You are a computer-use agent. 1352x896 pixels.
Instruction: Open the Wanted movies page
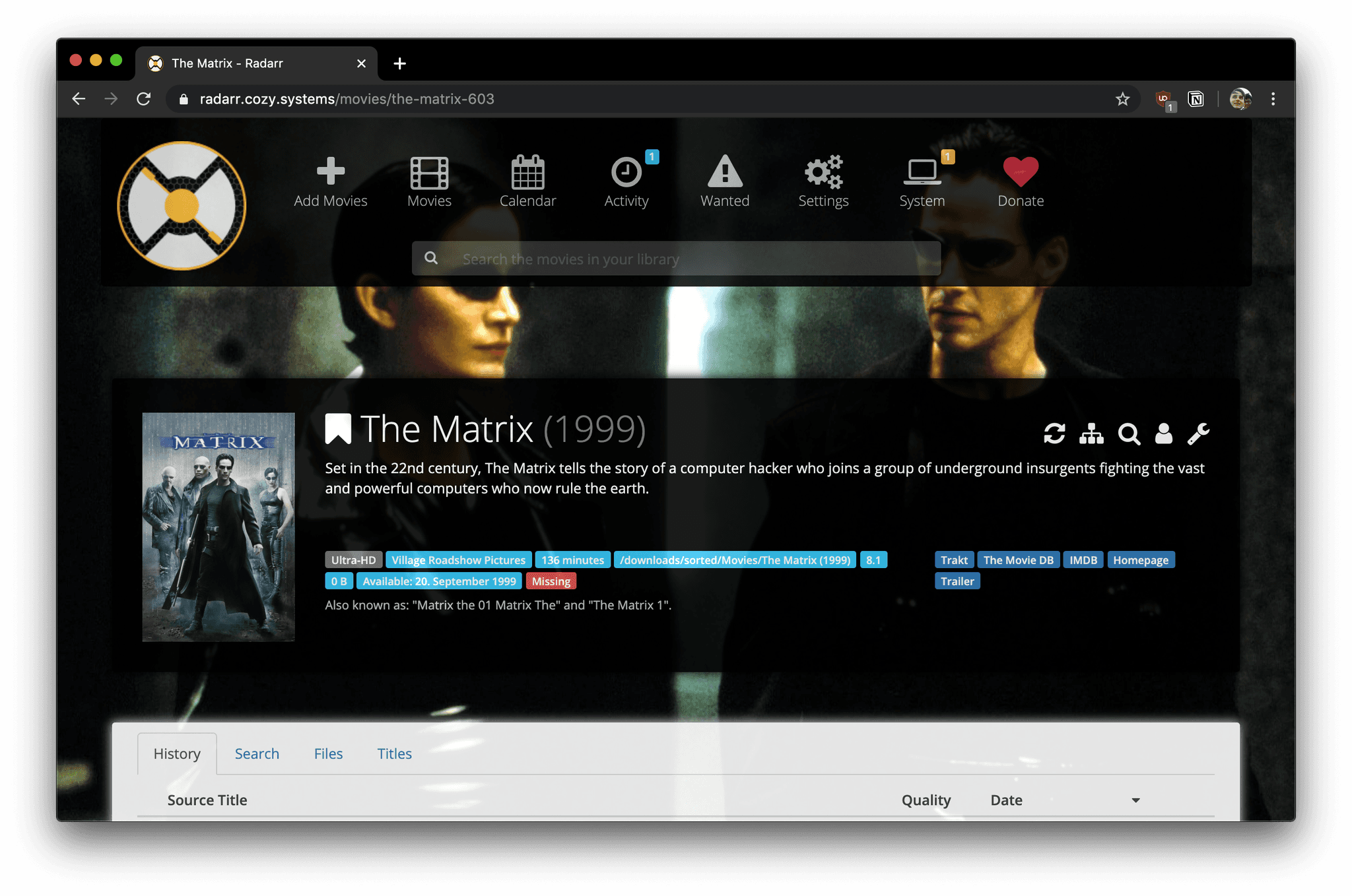tap(725, 183)
